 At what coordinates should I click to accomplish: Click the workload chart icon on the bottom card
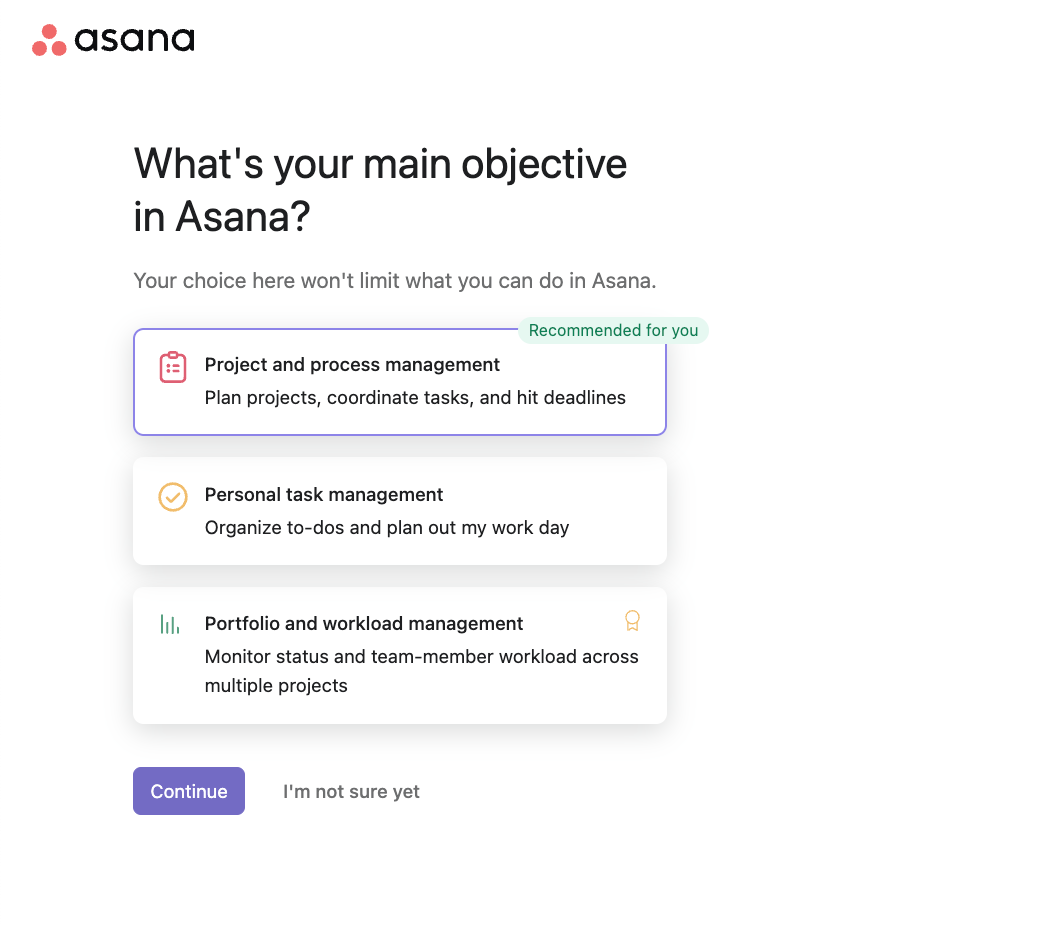coord(171,623)
